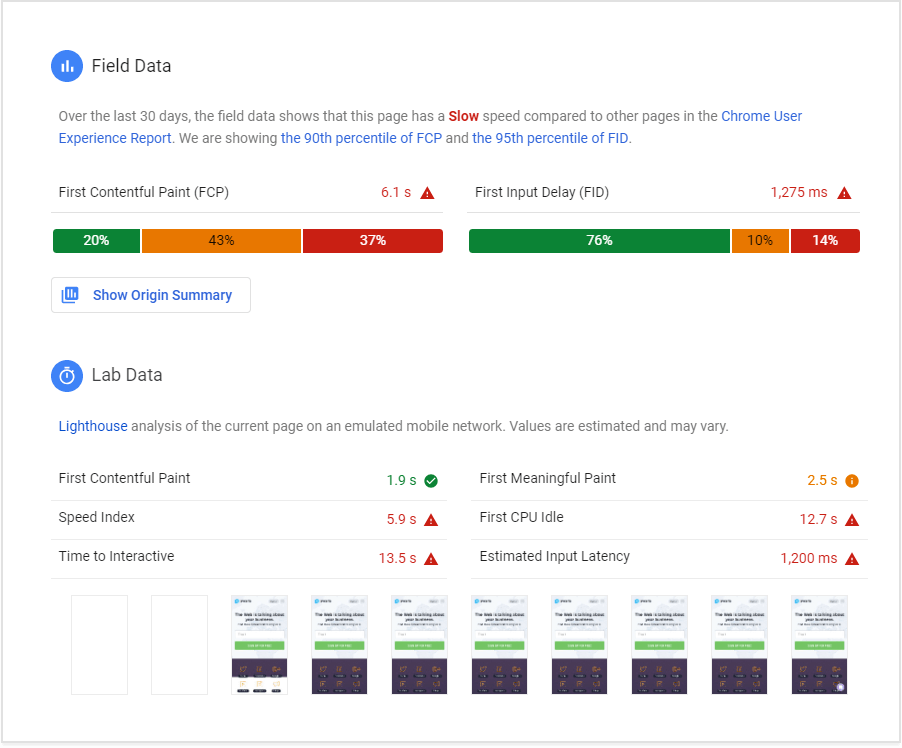Click the warning icon beside First Input Delay
This screenshot has width=902, height=748.
click(843, 192)
